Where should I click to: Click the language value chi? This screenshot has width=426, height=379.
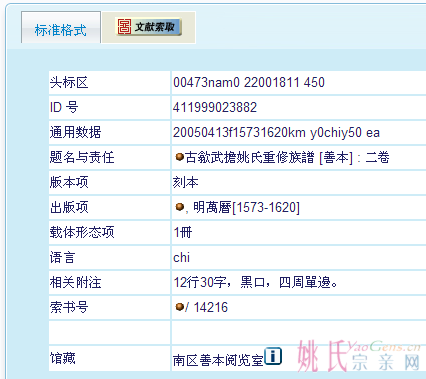tap(182, 257)
